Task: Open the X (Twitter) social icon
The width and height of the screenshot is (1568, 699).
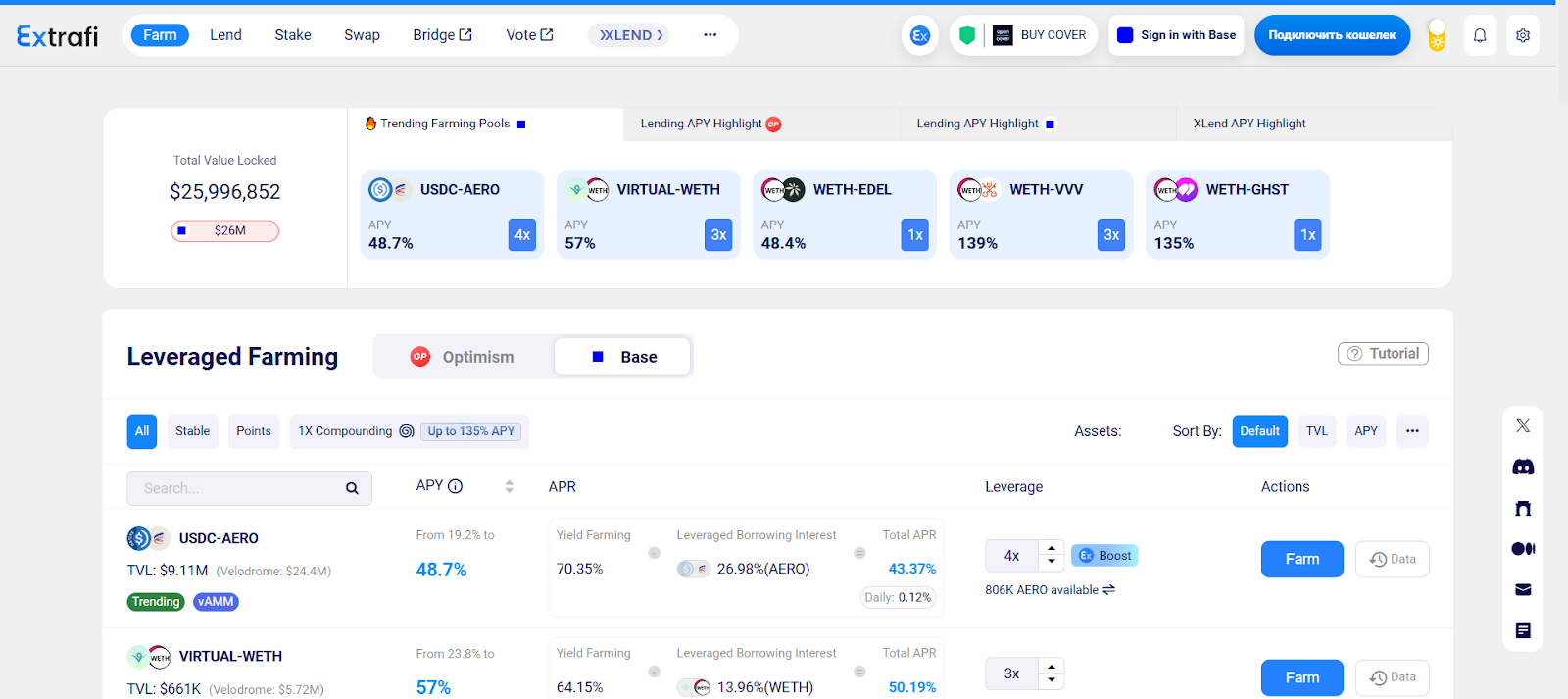Action: 1523,425
